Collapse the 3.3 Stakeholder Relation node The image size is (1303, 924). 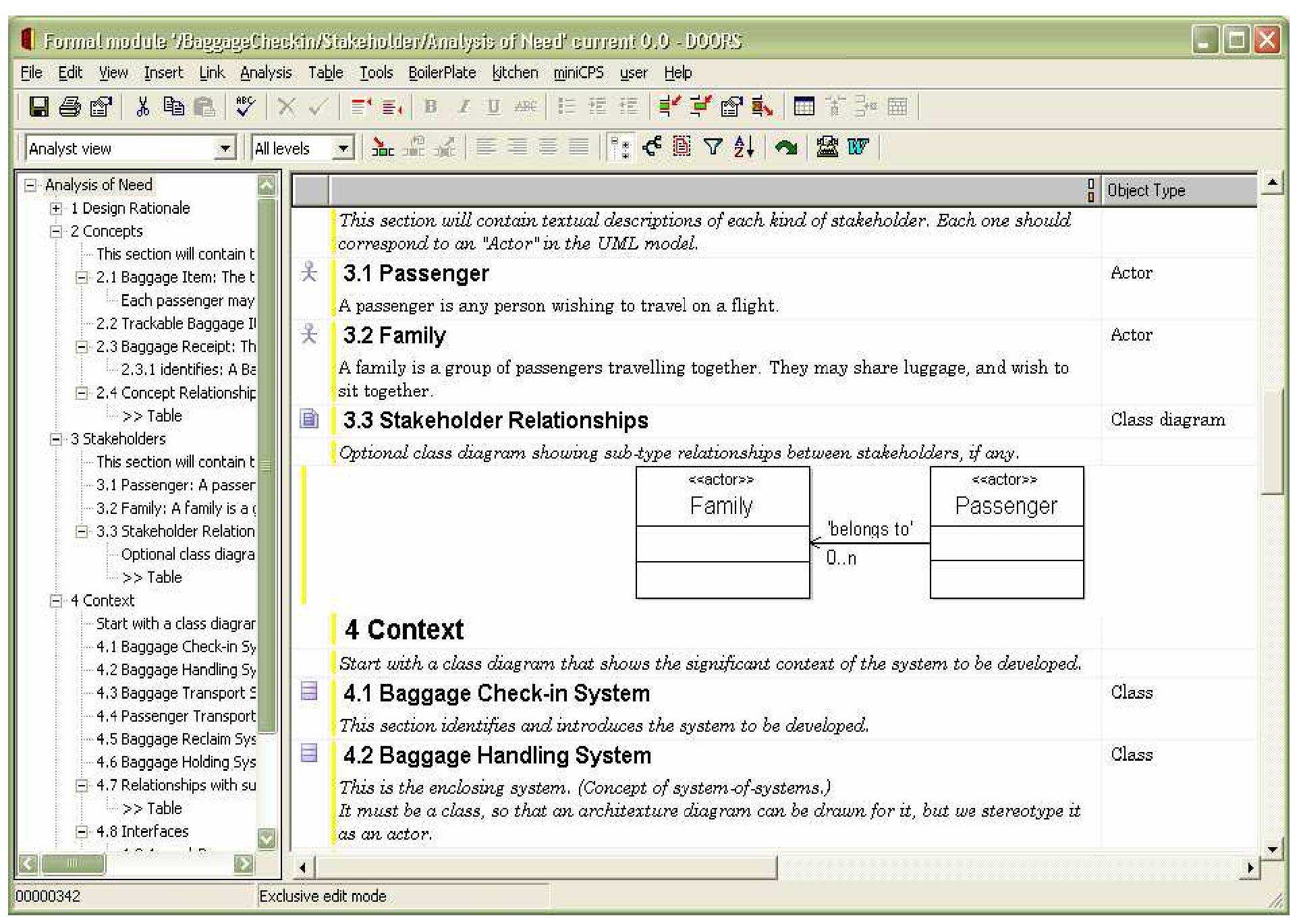[x=82, y=531]
